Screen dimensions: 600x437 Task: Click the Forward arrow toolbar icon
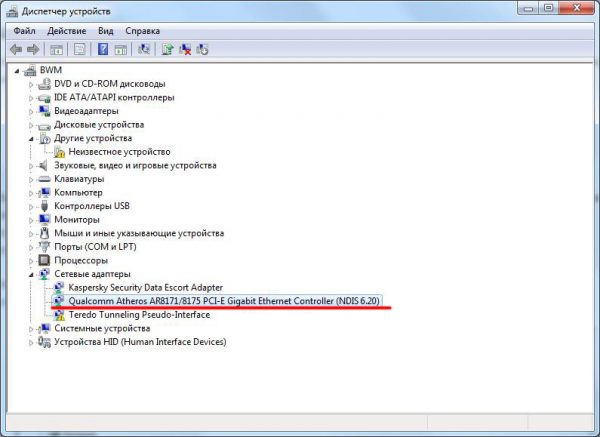tap(33, 49)
